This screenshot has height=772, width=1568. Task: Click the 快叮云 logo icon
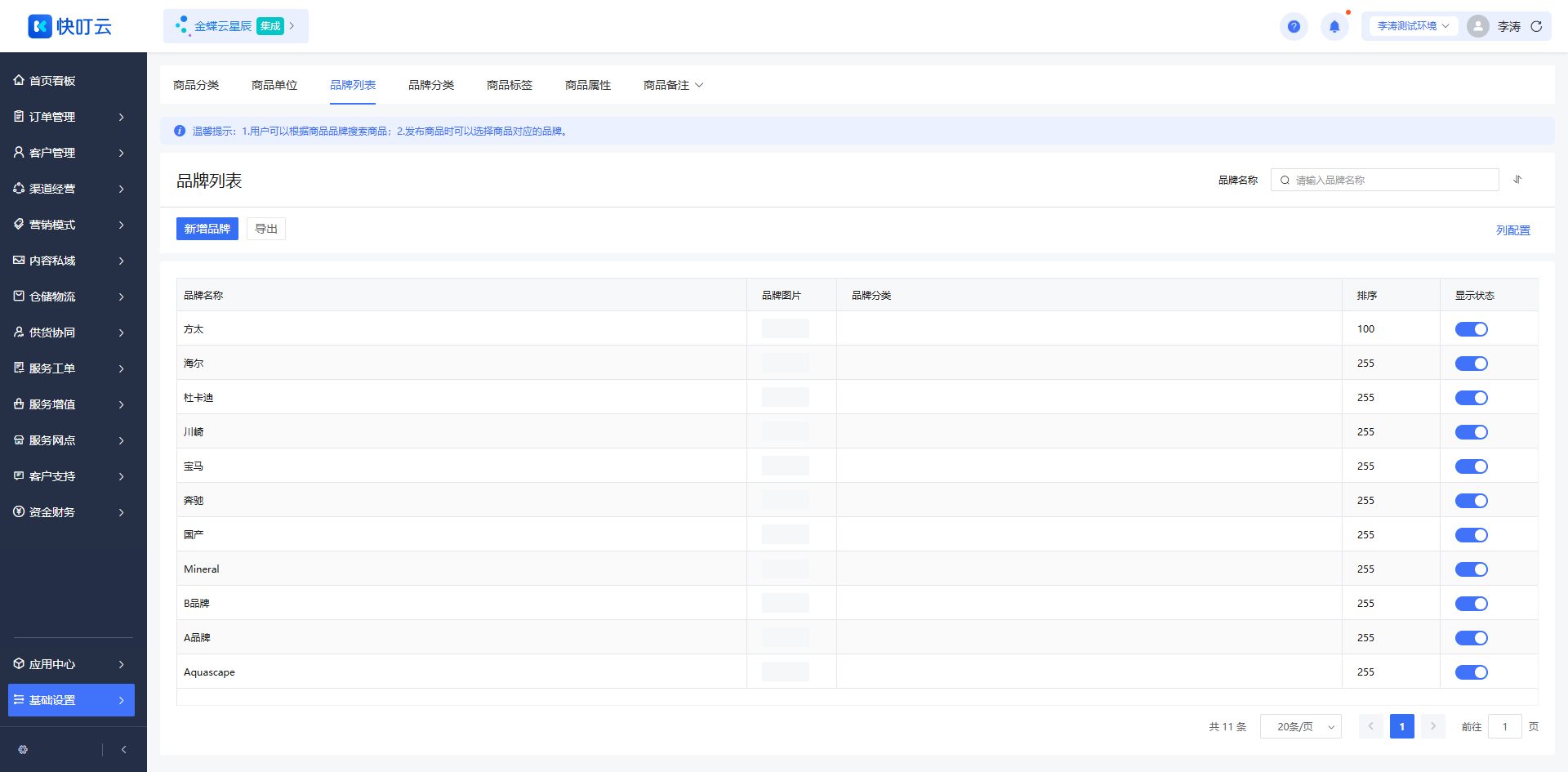(40, 26)
